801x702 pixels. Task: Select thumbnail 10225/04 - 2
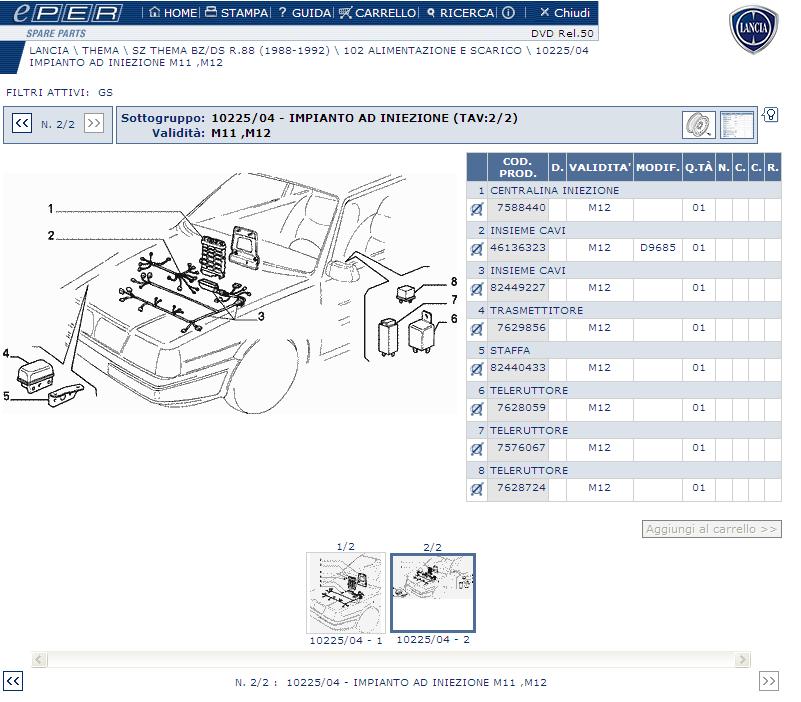[x=433, y=593]
